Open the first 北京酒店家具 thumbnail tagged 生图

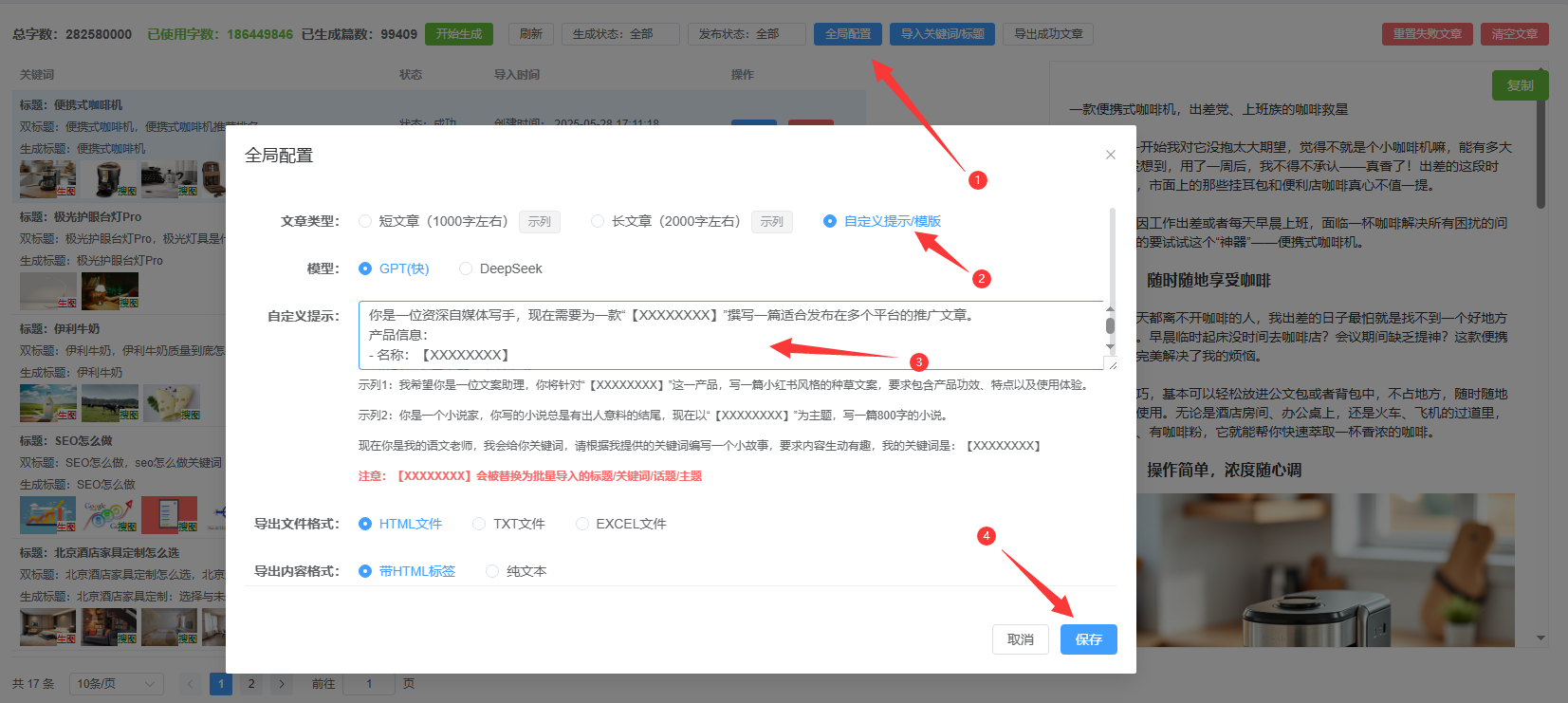(x=48, y=626)
